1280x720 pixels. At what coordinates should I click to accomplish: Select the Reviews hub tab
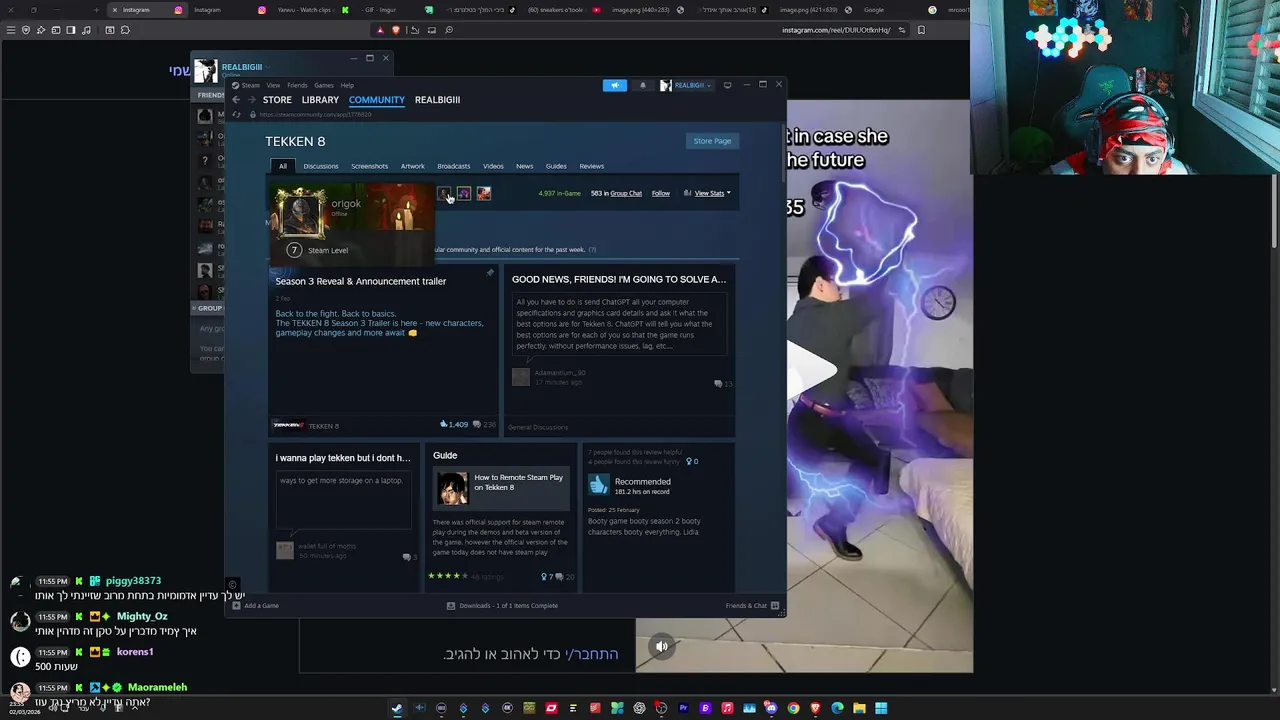coord(591,166)
